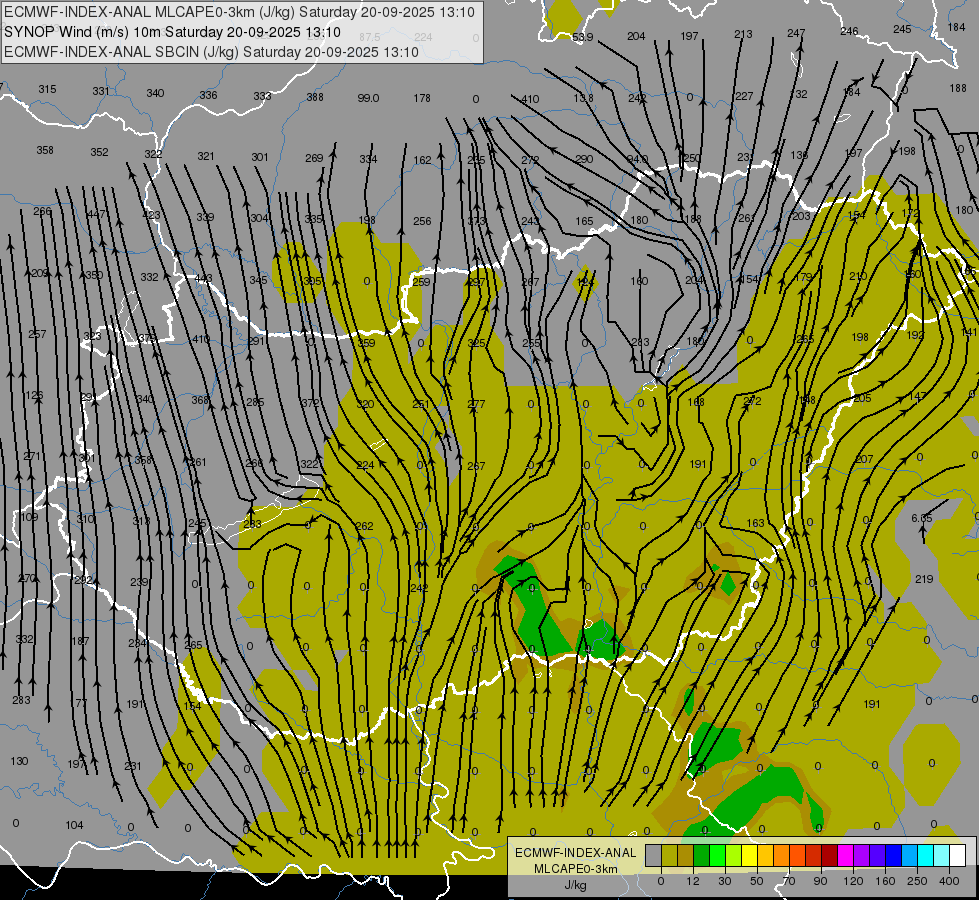Viewport: 979px width, 900px height.
Task: Click the violet legend swatch before 160
Action: (x=878, y=855)
